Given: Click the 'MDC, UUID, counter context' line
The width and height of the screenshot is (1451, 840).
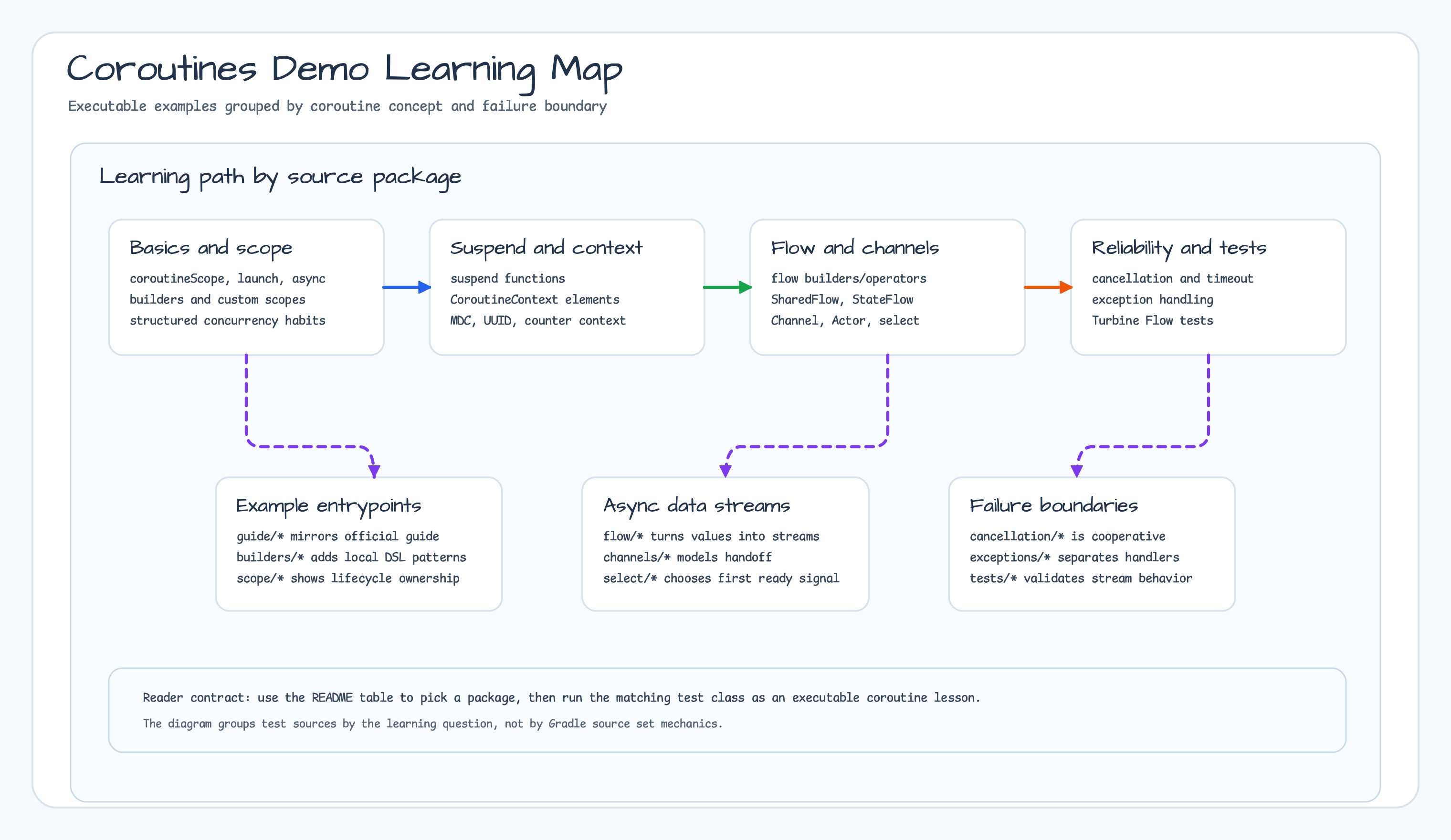Looking at the screenshot, I should (538, 321).
